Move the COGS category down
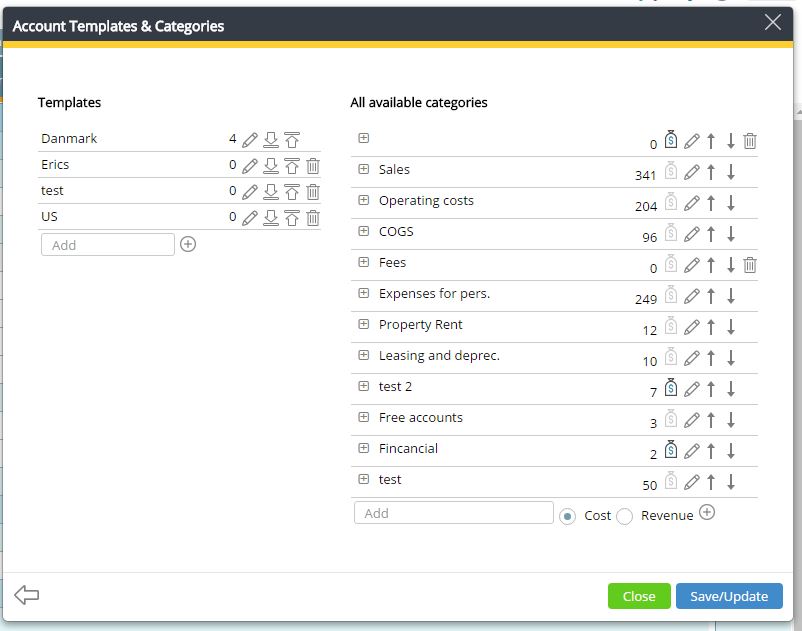Screen dimensions: 802x631 [x=731, y=234]
